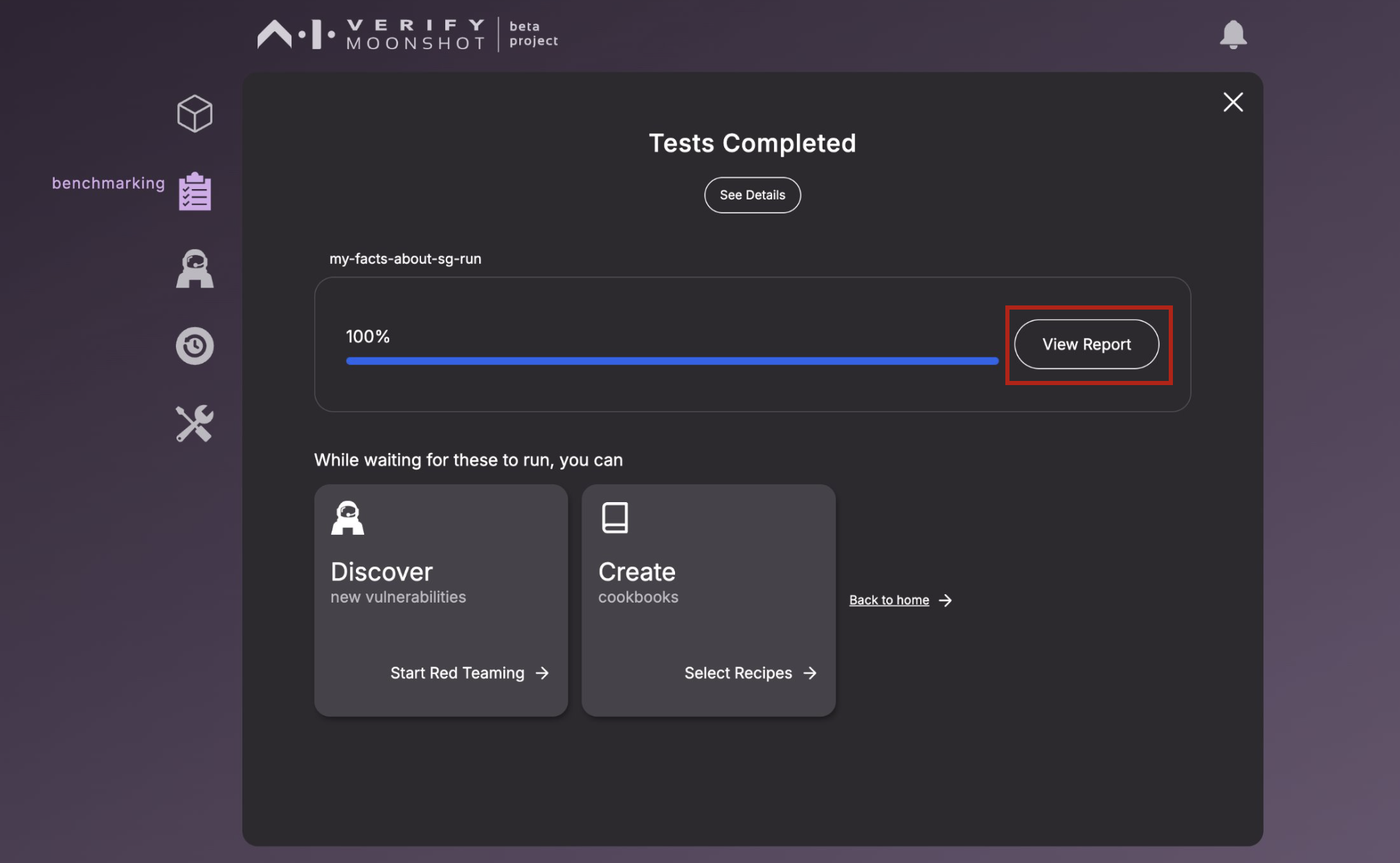Screen dimensions: 1400x863
Task: Click the View Report button
Action: click(1086, 344)
